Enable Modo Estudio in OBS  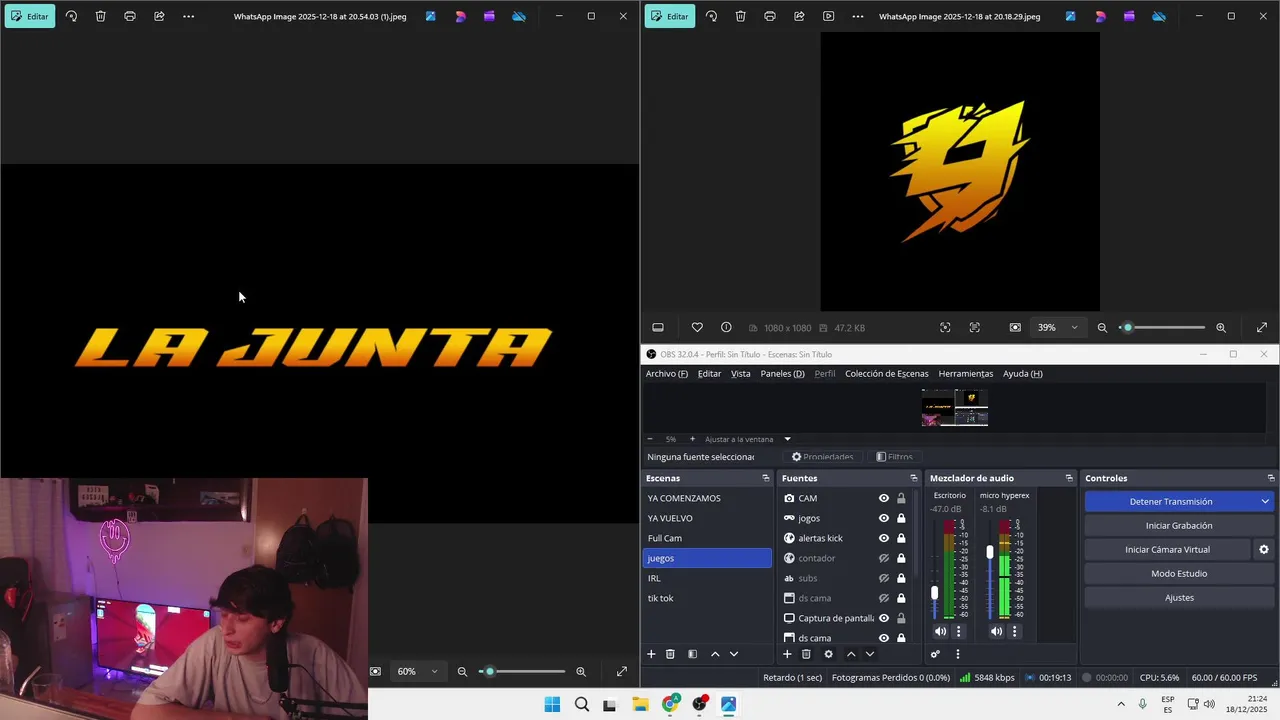(x=1179, y=573)
